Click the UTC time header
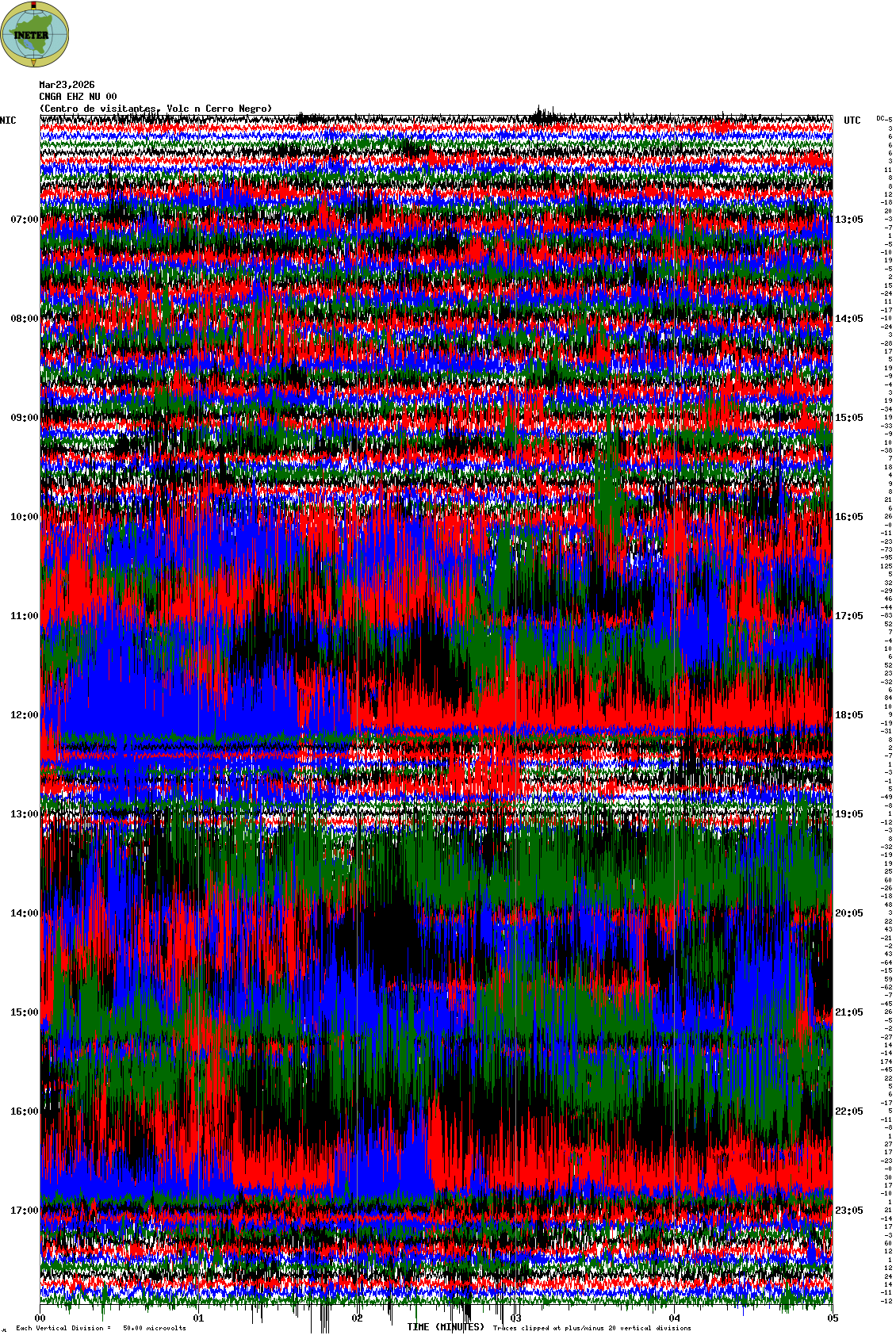Viewport: 896px width, 1339px height. pos(852,121)
